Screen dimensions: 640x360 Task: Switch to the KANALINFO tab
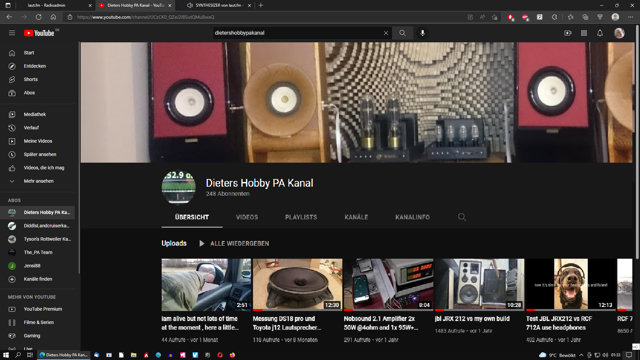(412, 217)
